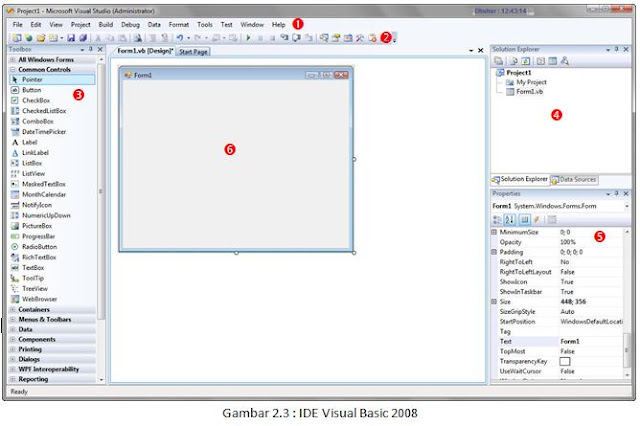Switch to the Data Sources tab
640x426 pixels.
[x=574, y=179]
